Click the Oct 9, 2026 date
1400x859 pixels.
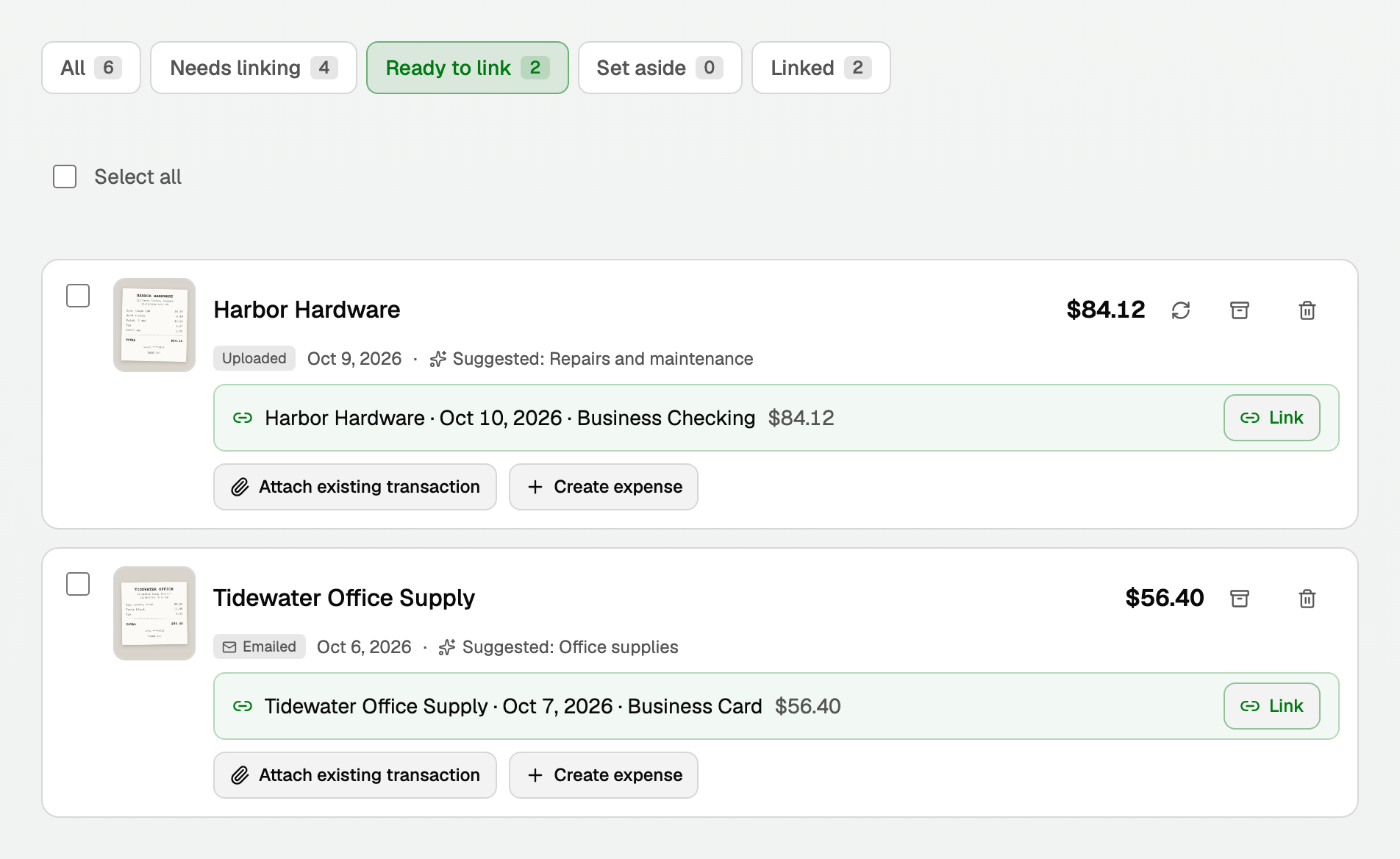tap(354, 359)
